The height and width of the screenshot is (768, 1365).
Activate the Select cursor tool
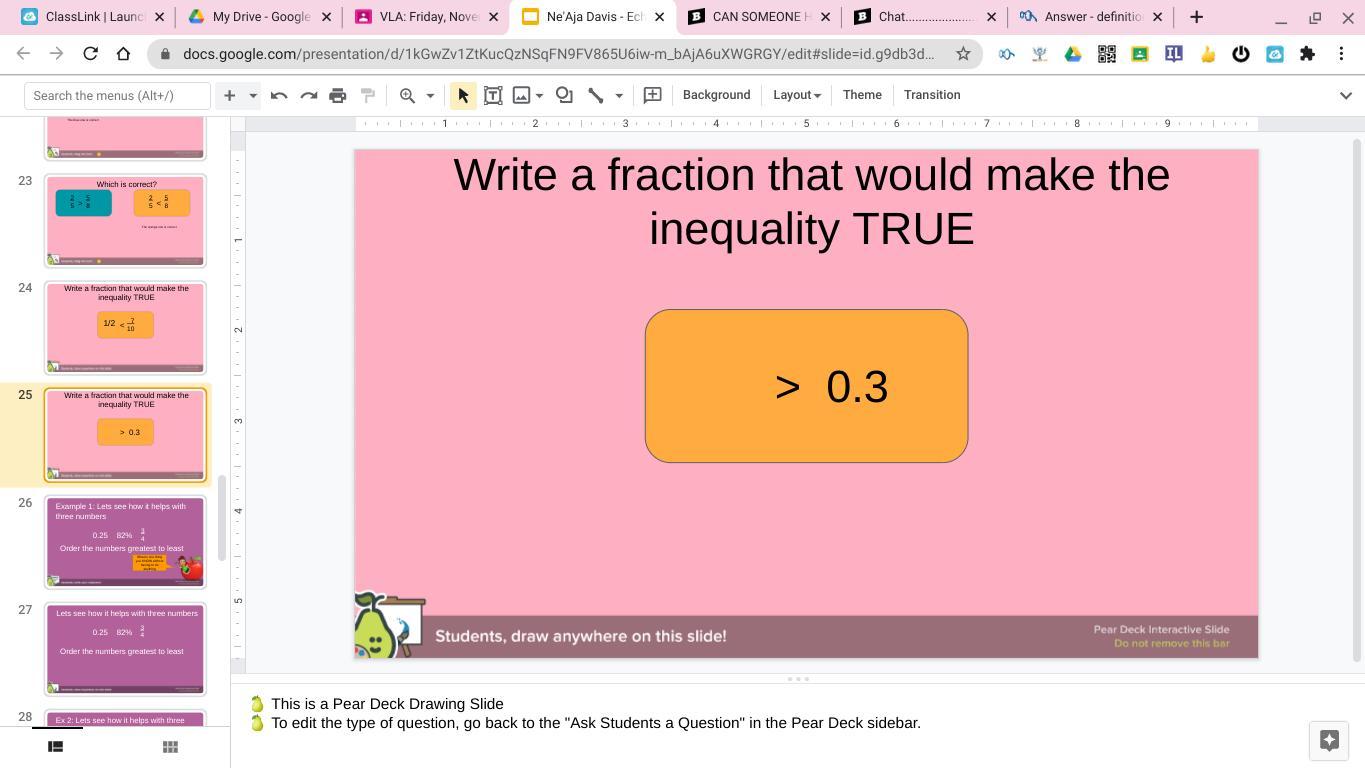tap(462, 95)
